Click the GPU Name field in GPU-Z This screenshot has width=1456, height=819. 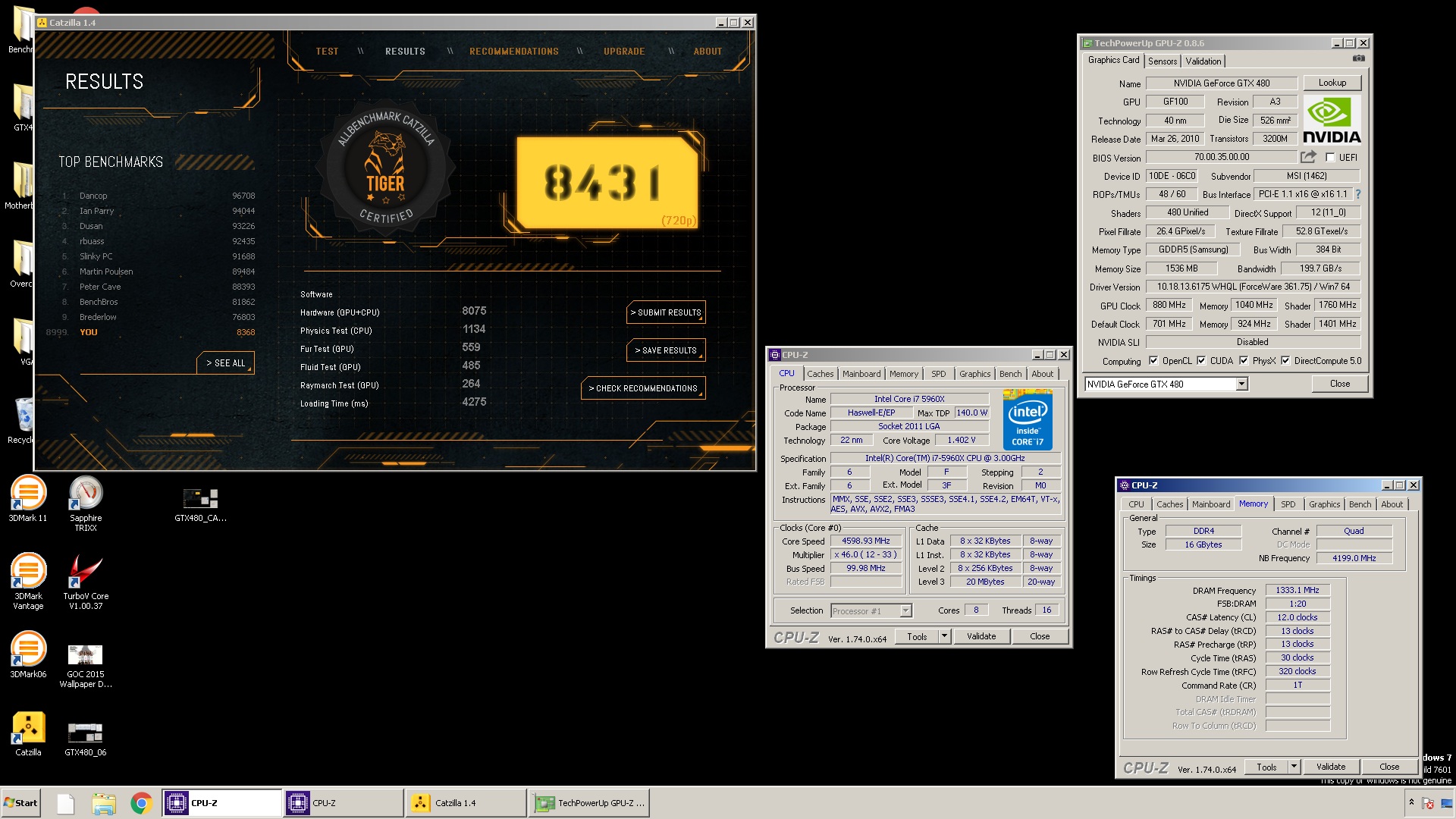1222,83
